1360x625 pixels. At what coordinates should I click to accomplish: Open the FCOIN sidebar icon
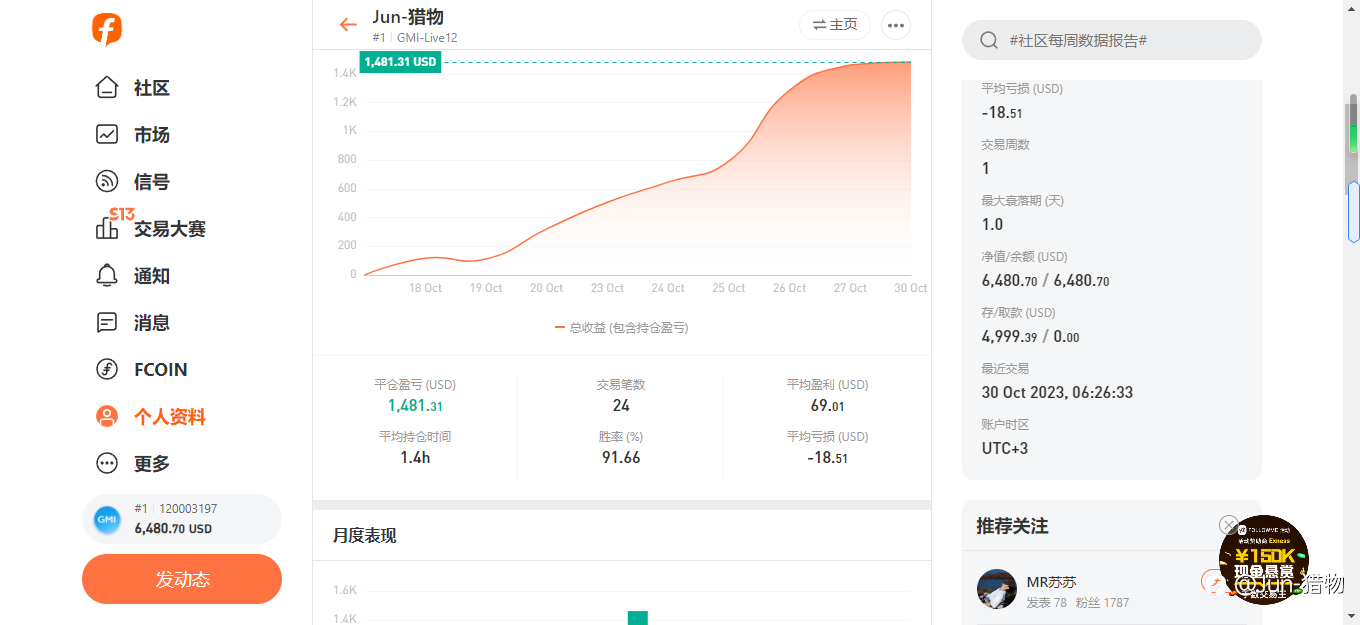(x=107, y=369)
